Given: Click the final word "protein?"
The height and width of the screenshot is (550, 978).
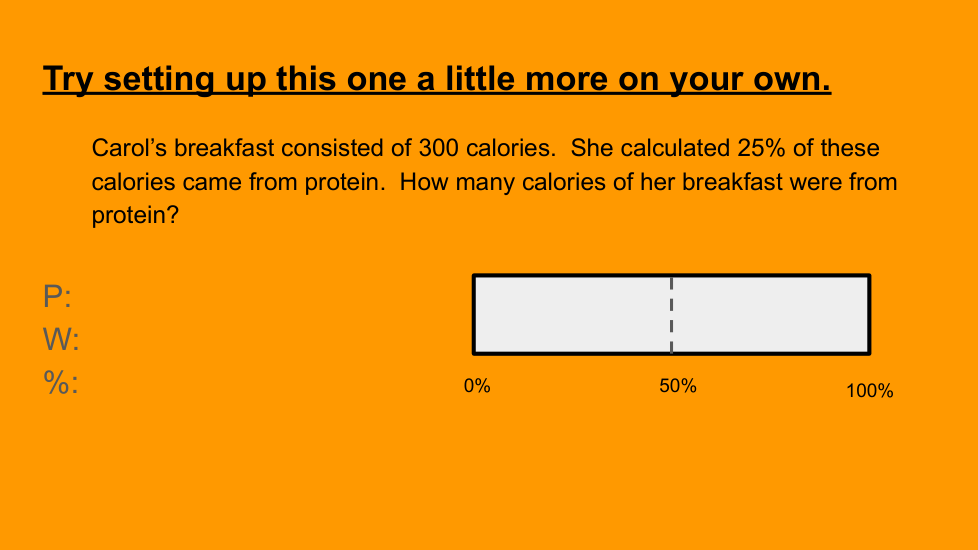Looking at the screenshot, I should coord(135,215).
